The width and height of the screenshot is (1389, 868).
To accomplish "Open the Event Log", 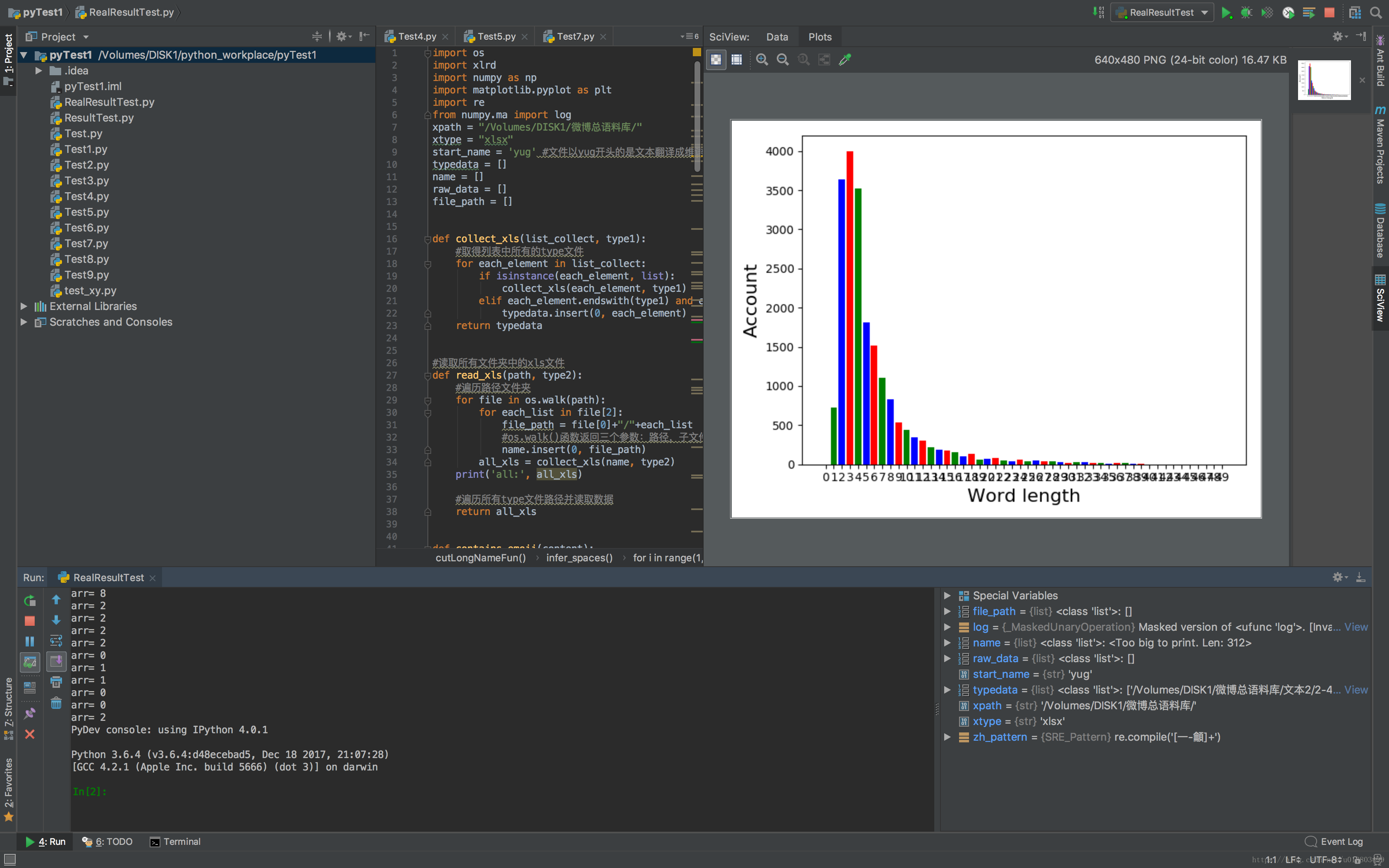I will point(1334,842).
